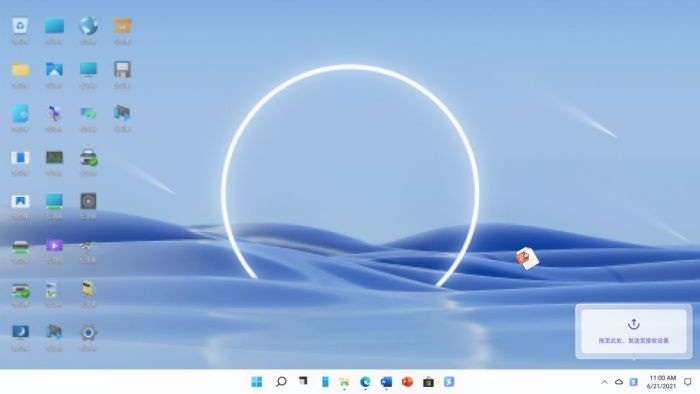Open Task View on the taskbar
The width and height of the screenshot is (700, 394).
pyautogui.click(x=303, y=381)
